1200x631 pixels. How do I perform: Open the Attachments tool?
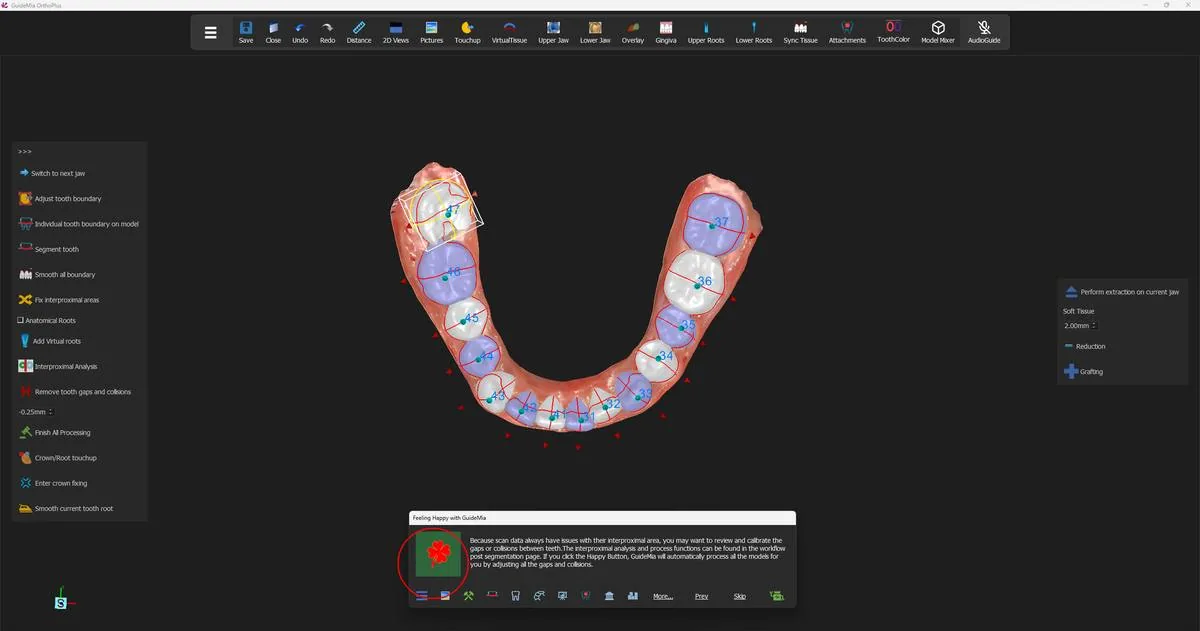(x=847, y=32)
